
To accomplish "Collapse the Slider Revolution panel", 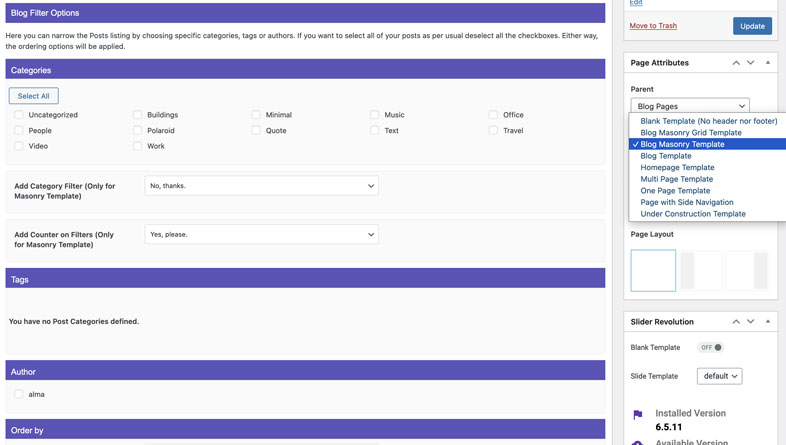I will coord(768,322).
